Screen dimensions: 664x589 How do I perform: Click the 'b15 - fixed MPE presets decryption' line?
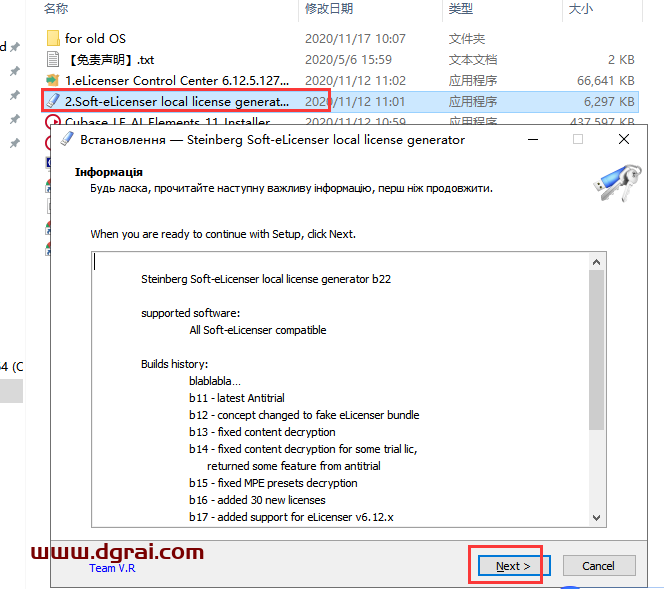pos(273,483)
